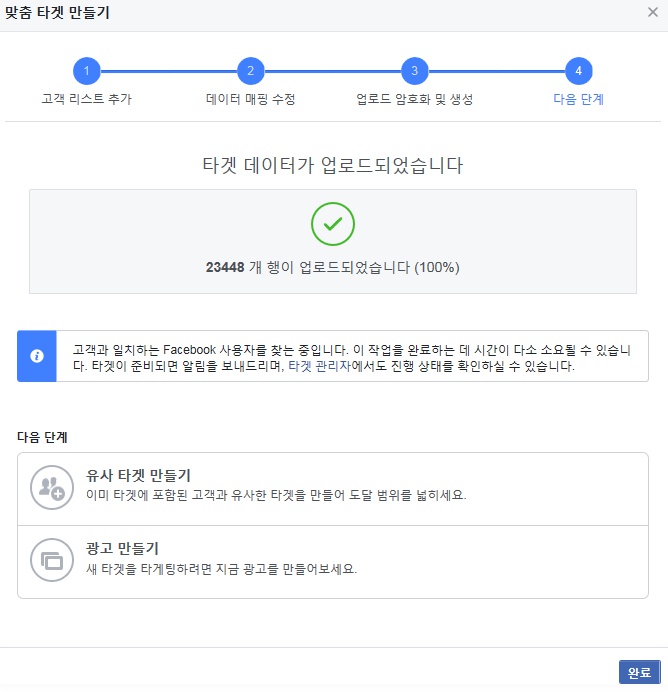Go to the 데이터 매핑 수정 step label
668x692 pixels.
tap(251, 98)
